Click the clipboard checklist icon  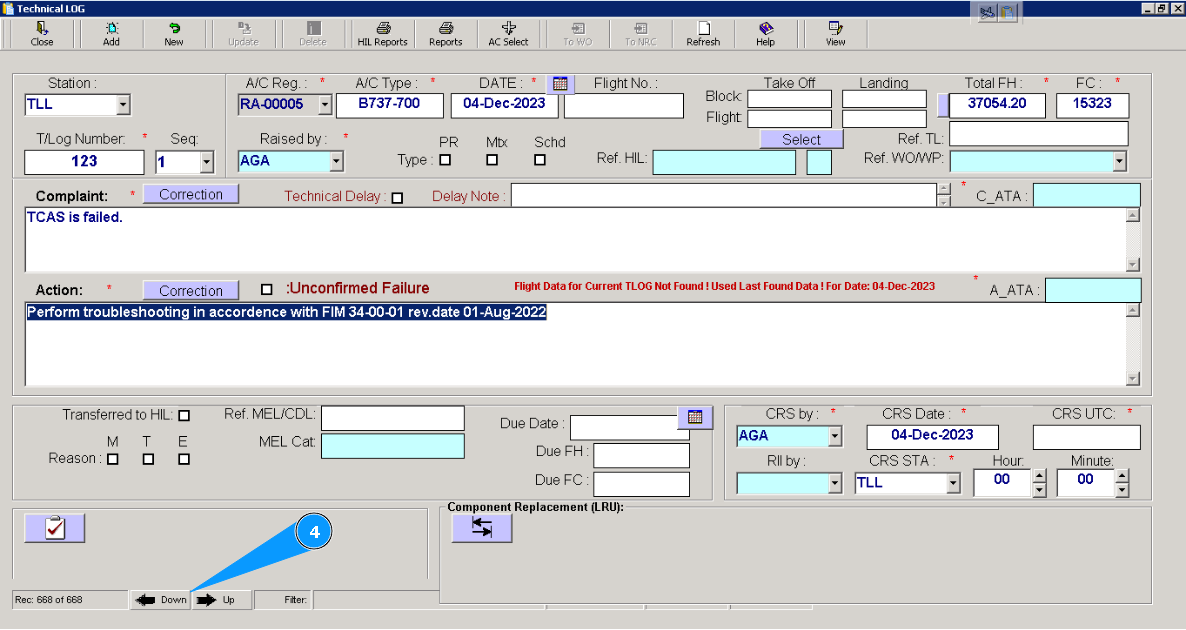[x=55, y=528]
